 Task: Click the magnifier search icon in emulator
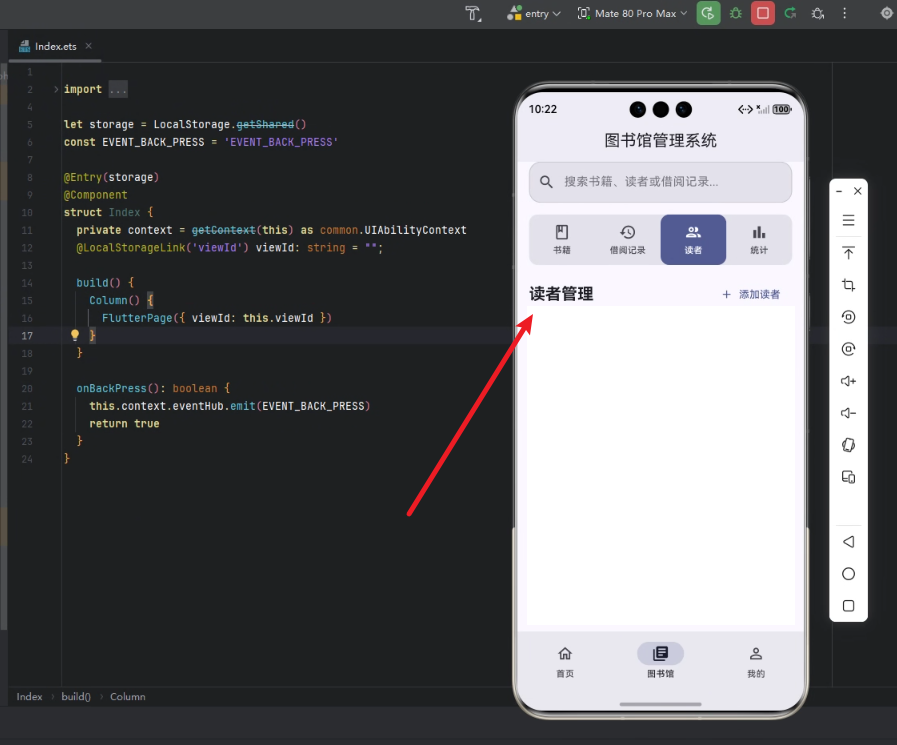pyautogui.click(x=546, y=182)
